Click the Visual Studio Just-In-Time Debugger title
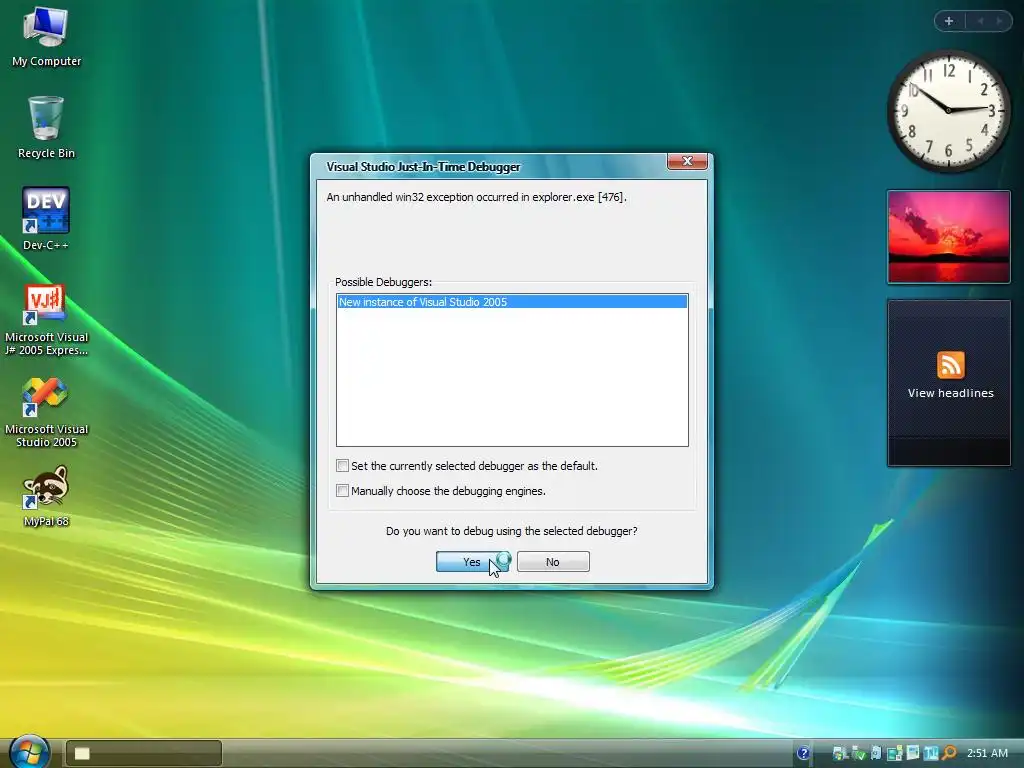The height and width of the screenshot is (768, 1024). coord(423,167)
